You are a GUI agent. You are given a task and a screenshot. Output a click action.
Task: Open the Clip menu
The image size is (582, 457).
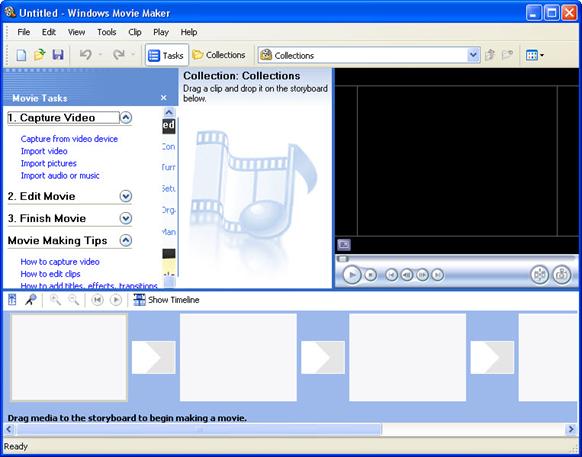(x=135, y=32)
